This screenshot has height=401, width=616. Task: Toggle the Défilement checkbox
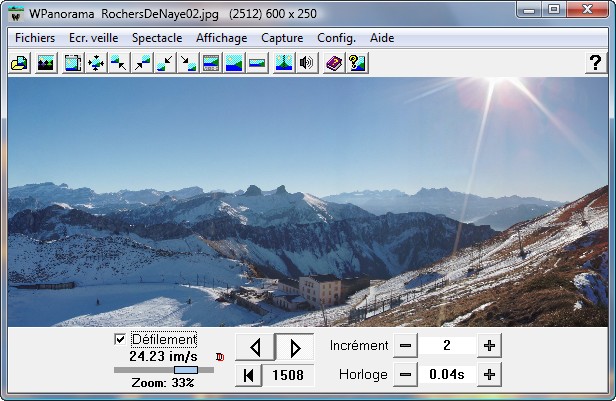(x=120, y=339)
